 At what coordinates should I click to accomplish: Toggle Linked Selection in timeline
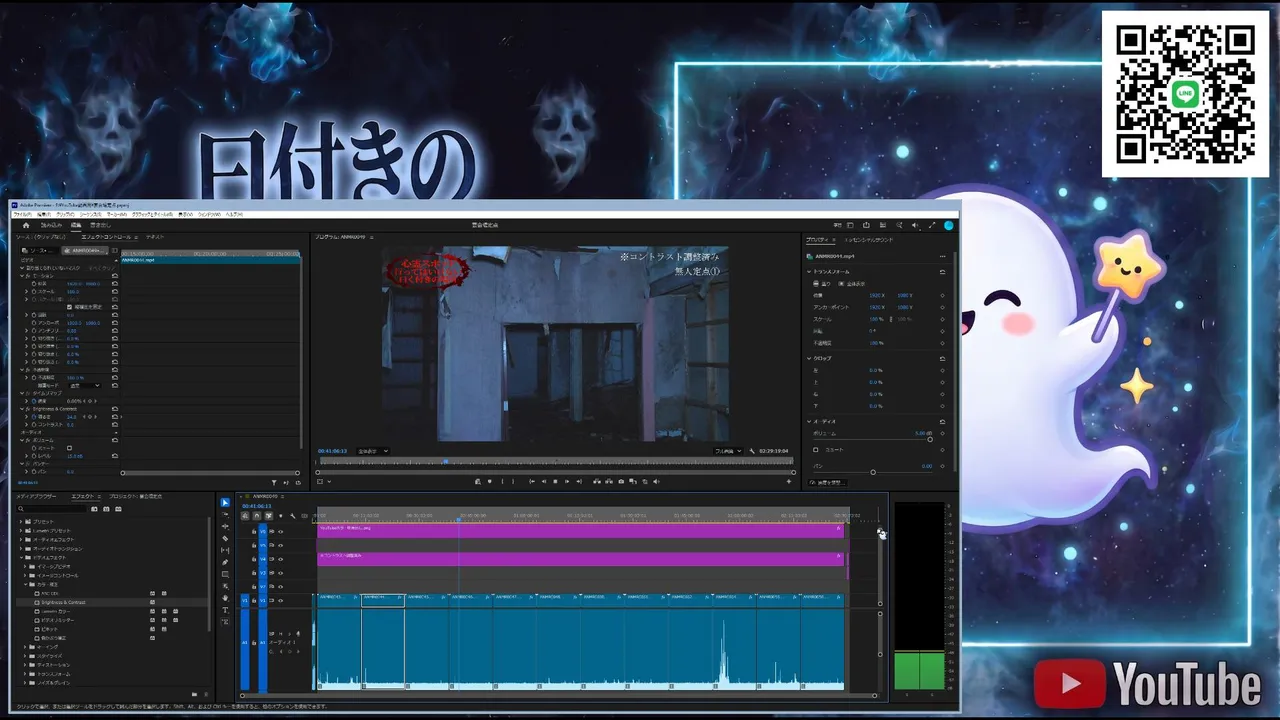(268, 516)
